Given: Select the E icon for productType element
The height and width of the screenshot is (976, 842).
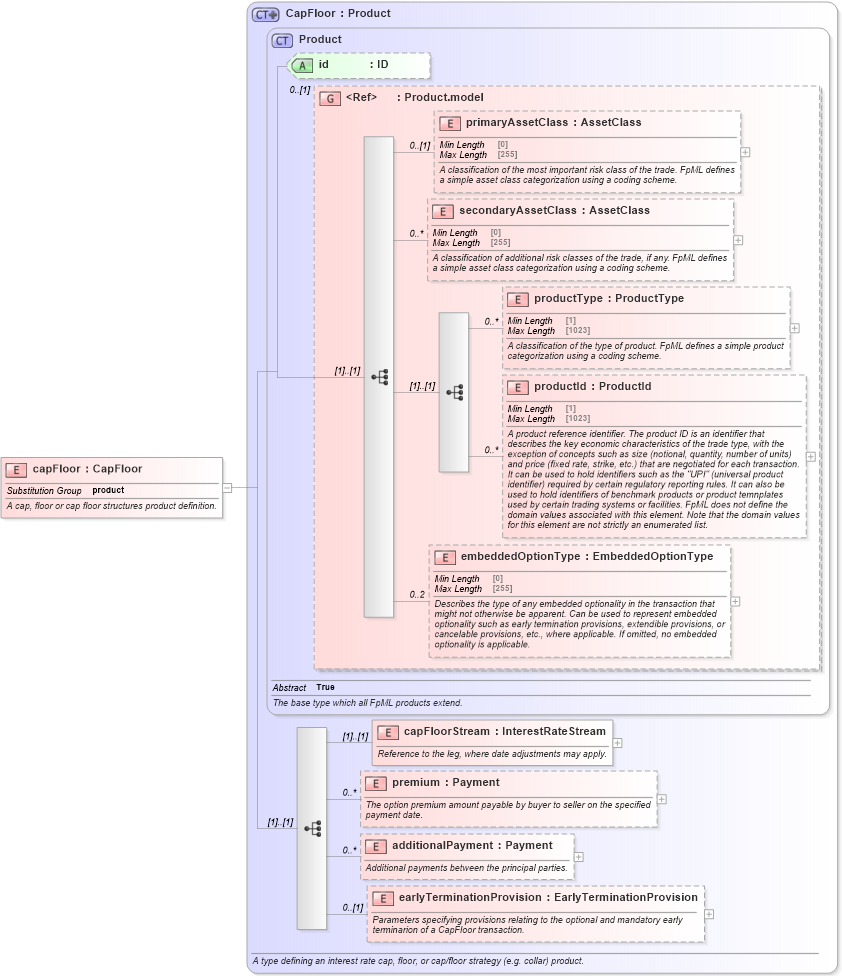Looking at the screenshot, I should (518, 298).
